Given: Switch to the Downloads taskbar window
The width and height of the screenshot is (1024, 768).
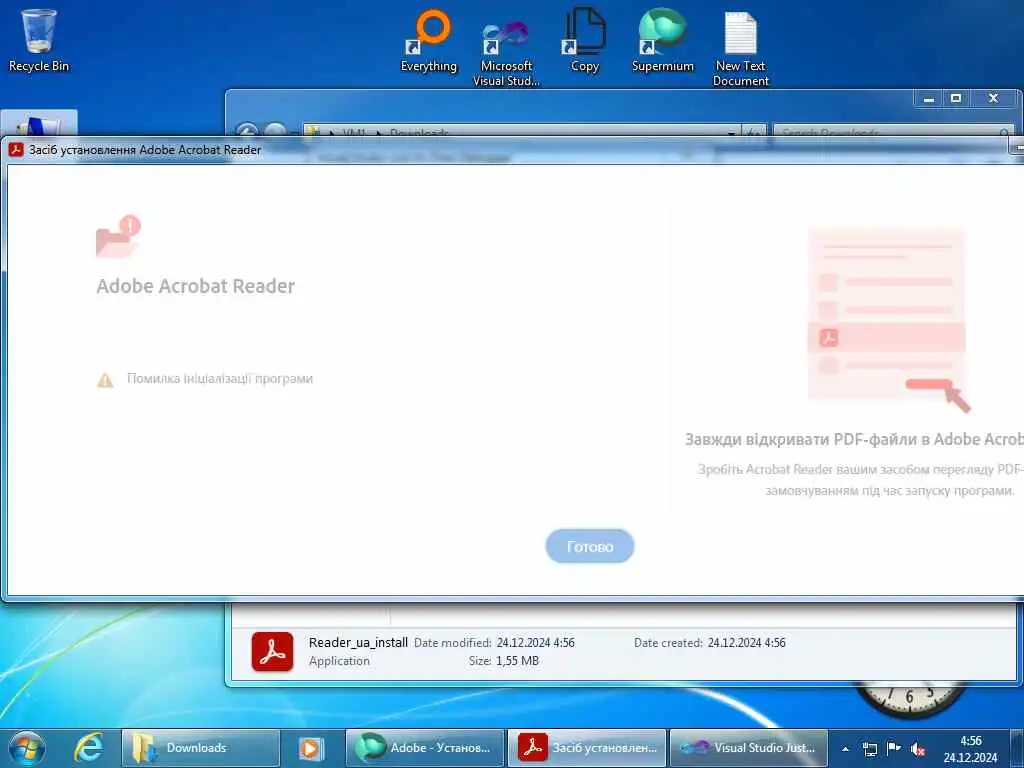Looking at the screenshot, I should tap(200, 748).
